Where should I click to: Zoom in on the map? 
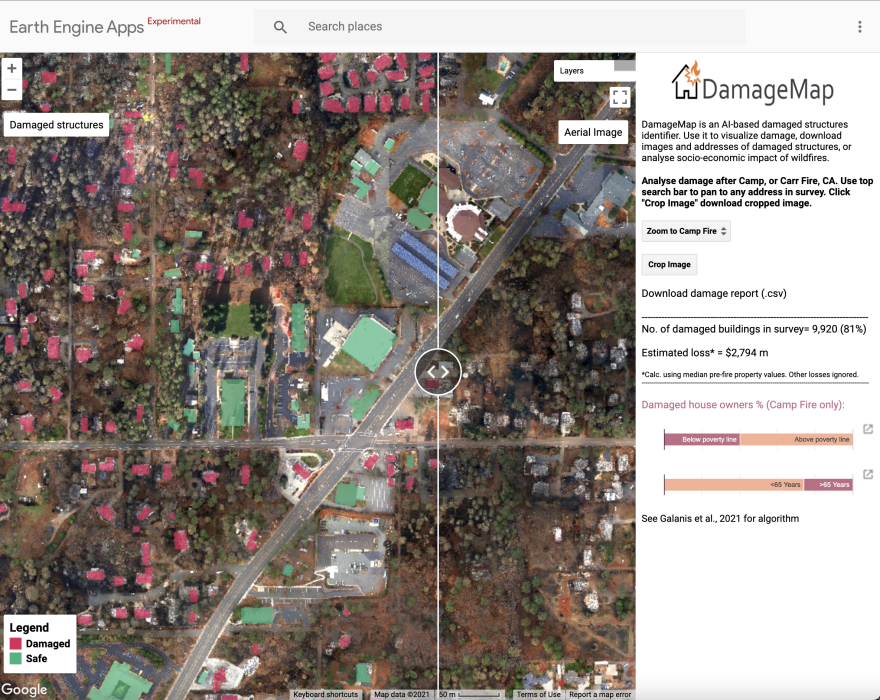(11, 68)
